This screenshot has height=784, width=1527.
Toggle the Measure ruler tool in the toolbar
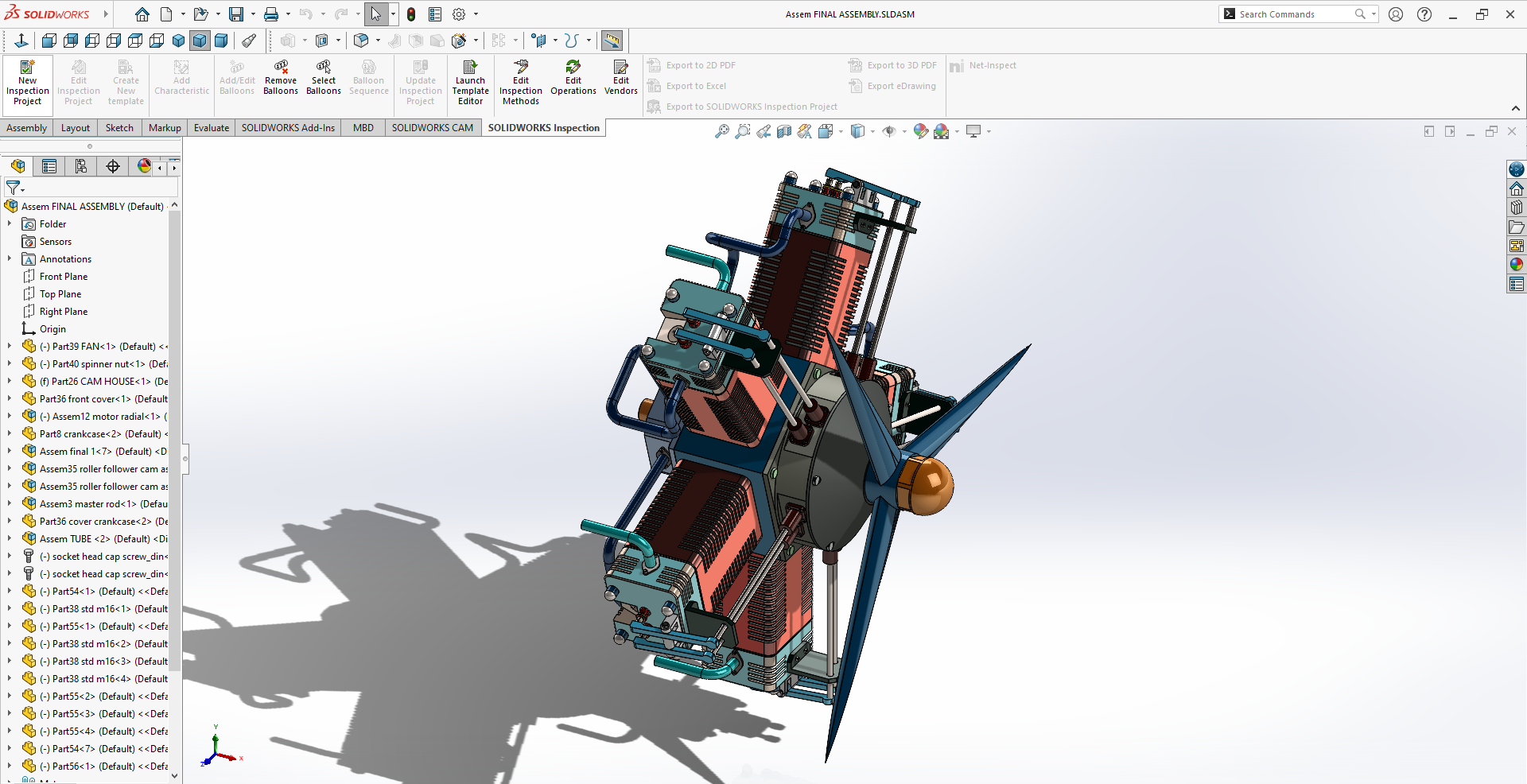(612, 41)
